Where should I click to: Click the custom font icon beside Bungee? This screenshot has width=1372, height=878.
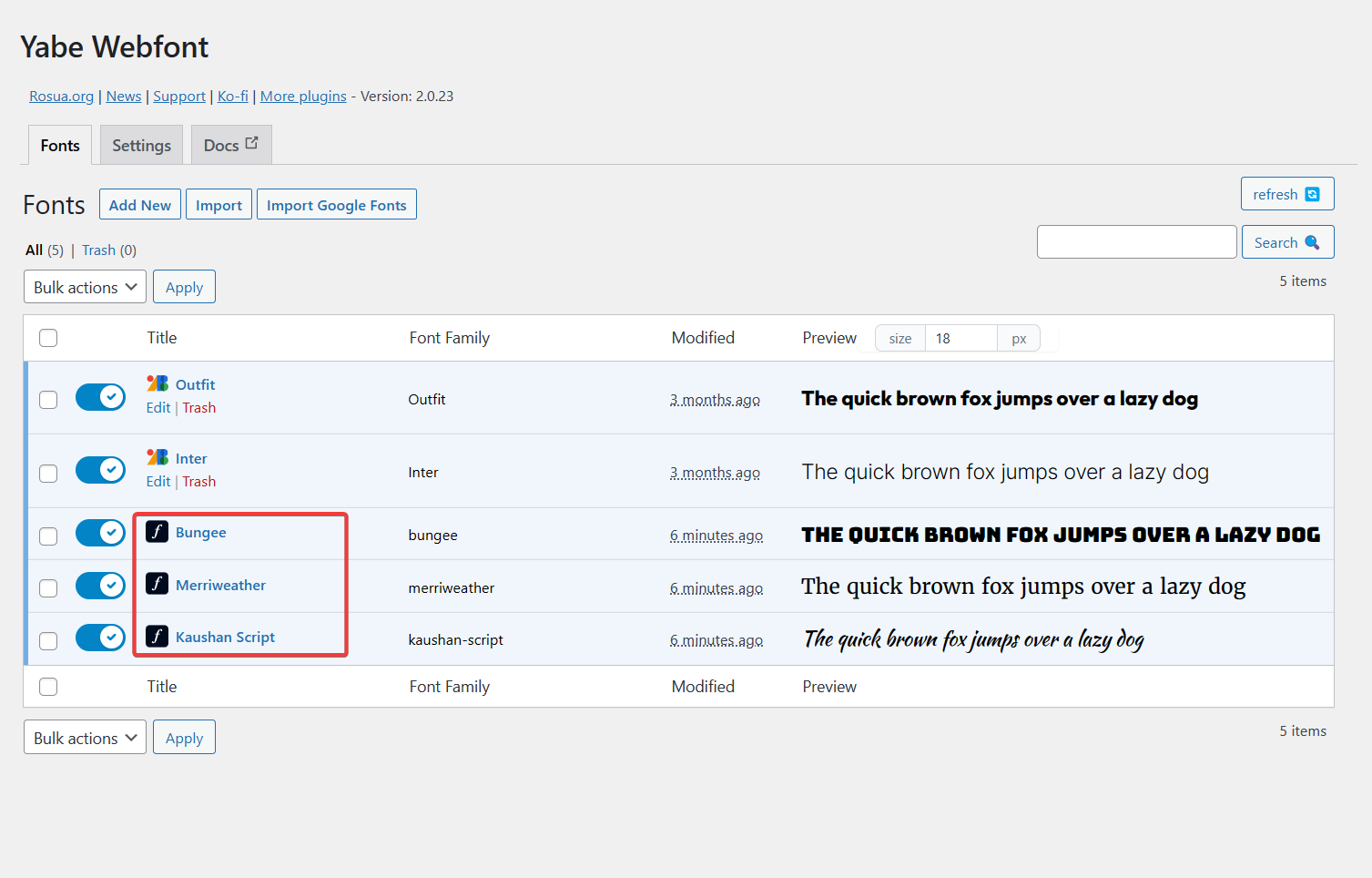pos(158,532)
